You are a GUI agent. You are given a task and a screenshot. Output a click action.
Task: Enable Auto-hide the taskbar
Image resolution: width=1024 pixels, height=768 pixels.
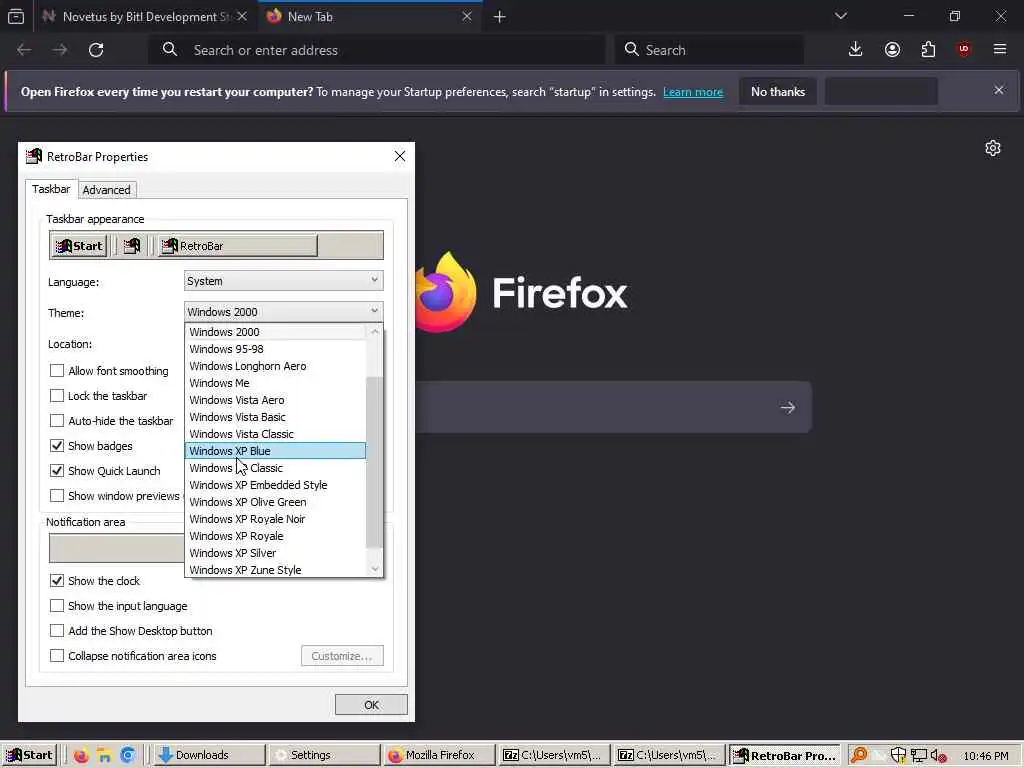(57, 421)
